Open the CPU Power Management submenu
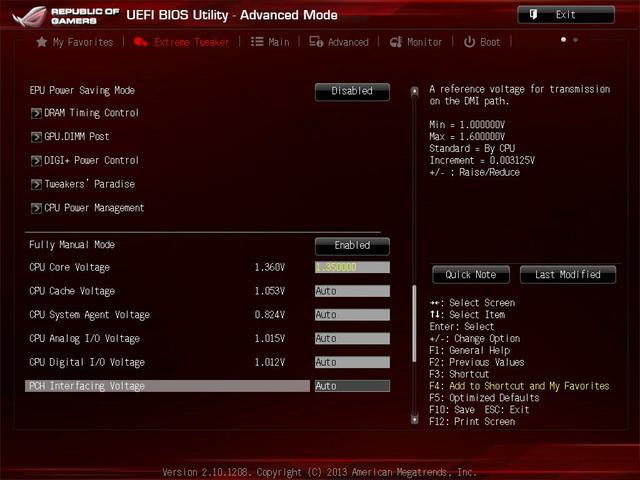Screen dimensions: 640x480 coord(94,208)
